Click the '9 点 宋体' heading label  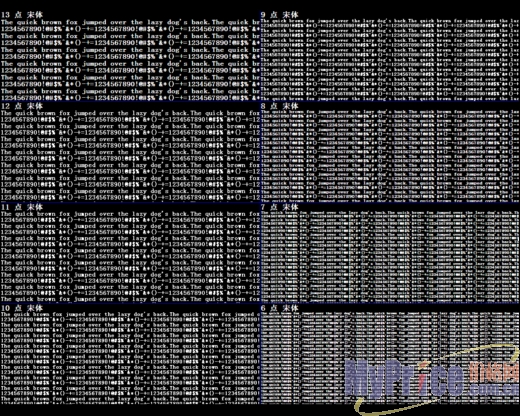pos(279,15)
